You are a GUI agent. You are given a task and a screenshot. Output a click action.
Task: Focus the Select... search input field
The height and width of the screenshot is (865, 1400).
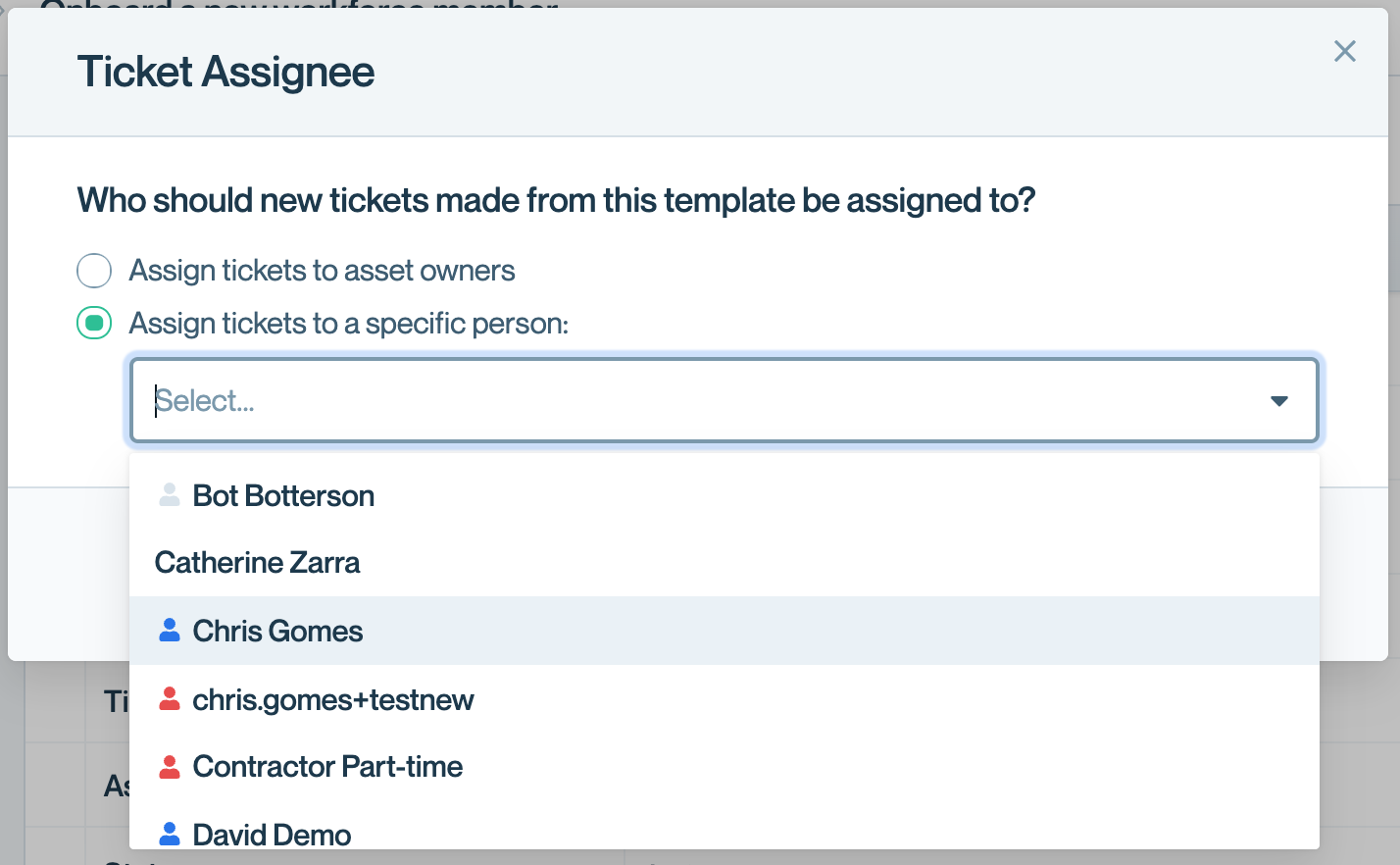click(686, 401)
